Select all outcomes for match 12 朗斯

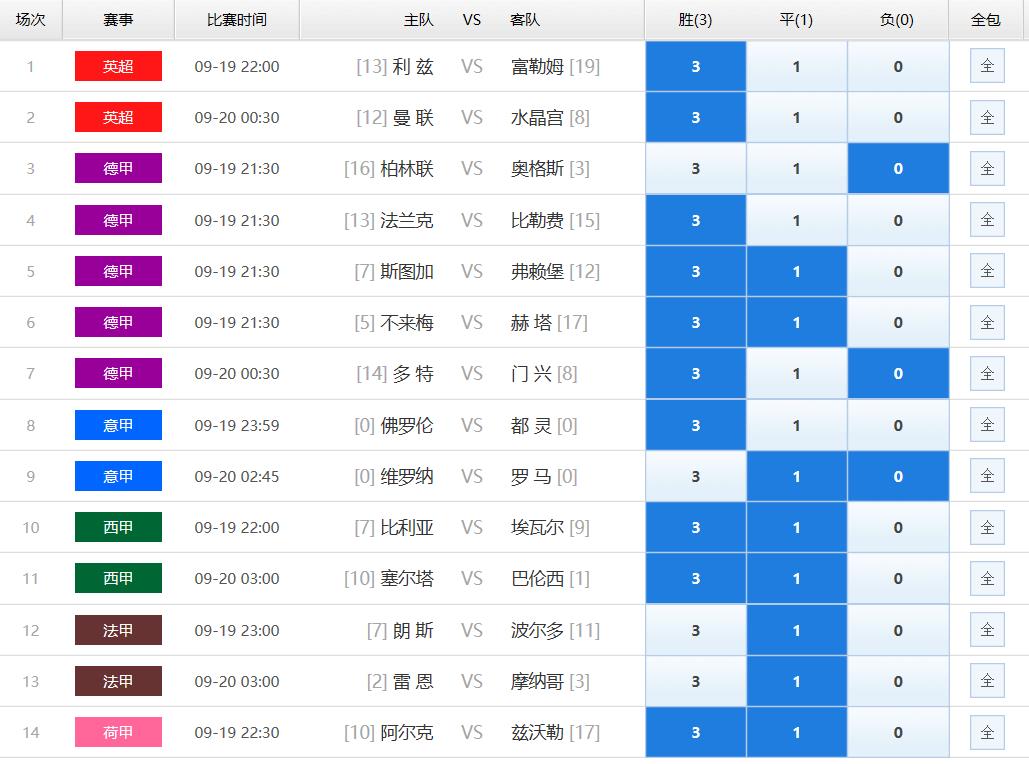(987, 629)
